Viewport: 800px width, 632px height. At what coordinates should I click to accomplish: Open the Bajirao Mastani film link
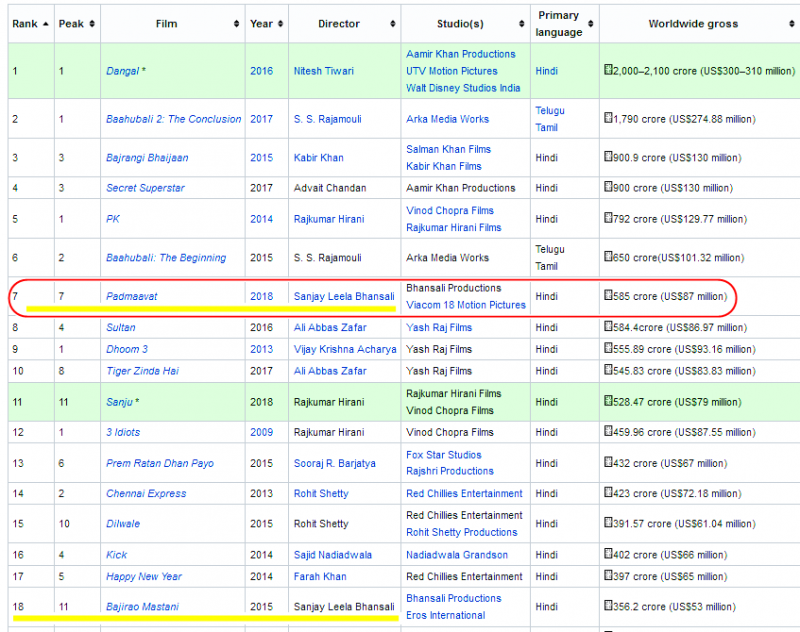coord(142,606)
